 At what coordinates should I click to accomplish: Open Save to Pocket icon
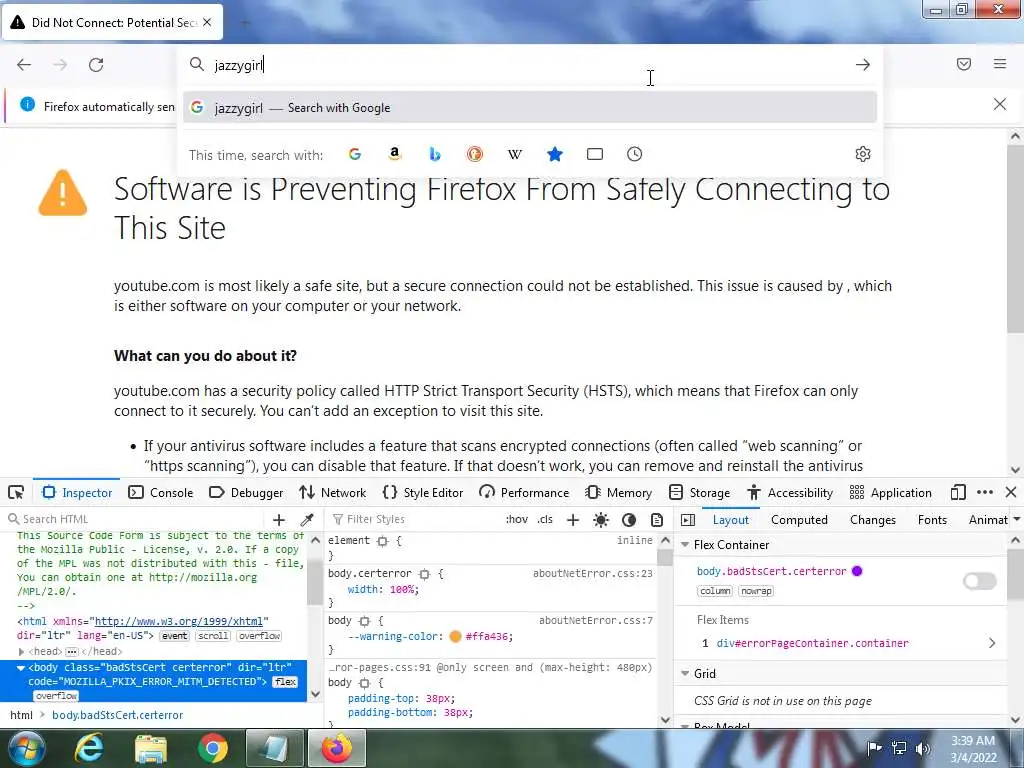(x=964, y=64)
